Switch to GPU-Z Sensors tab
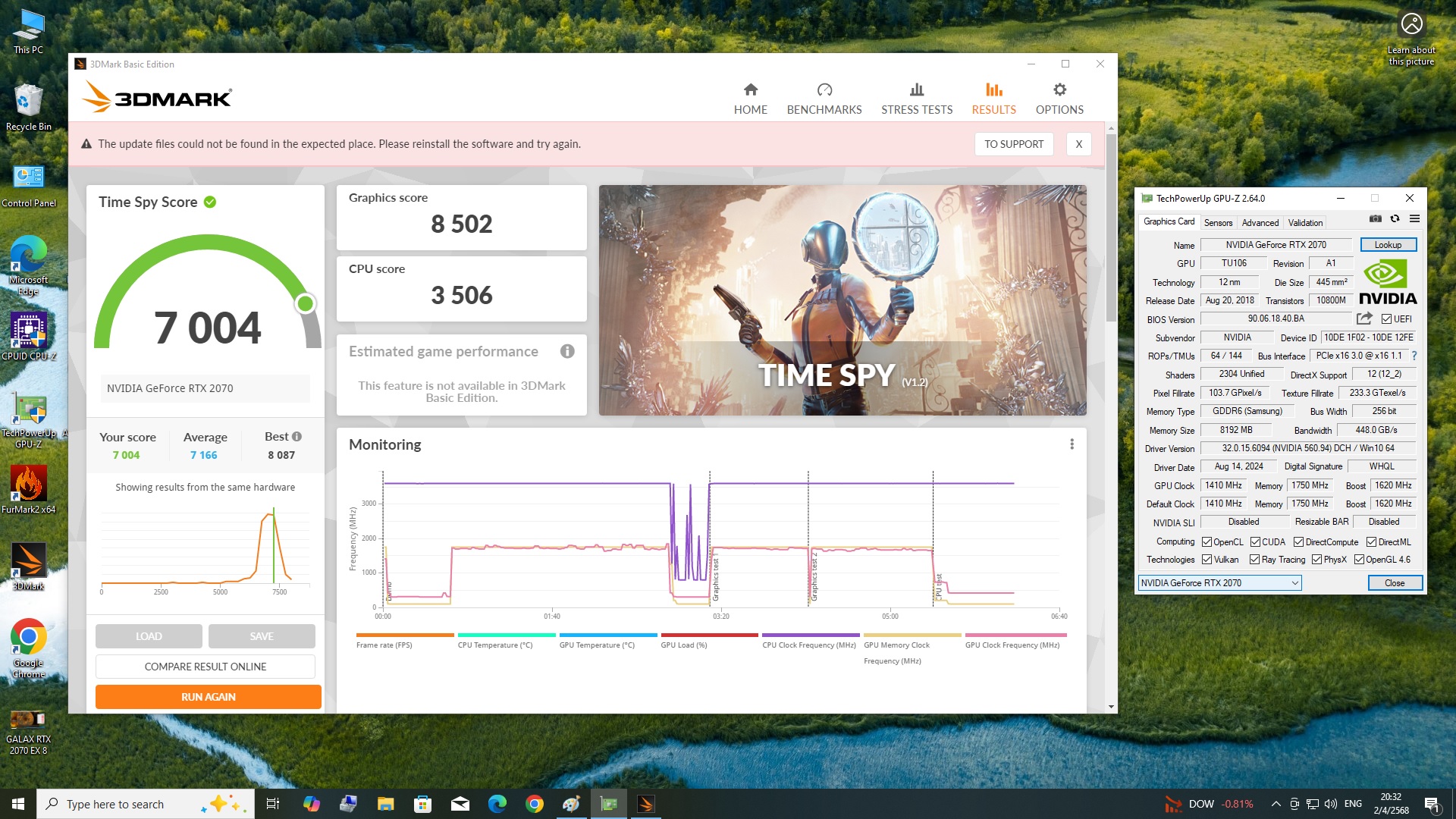 [x=1218, y=222]
